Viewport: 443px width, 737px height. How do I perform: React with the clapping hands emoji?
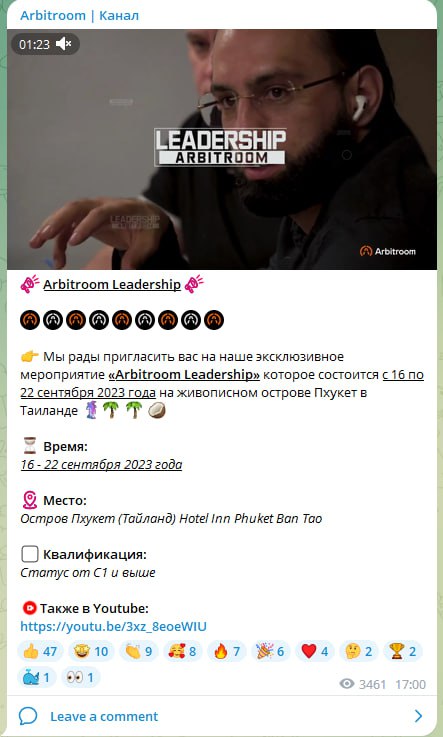tap(139, 651)
